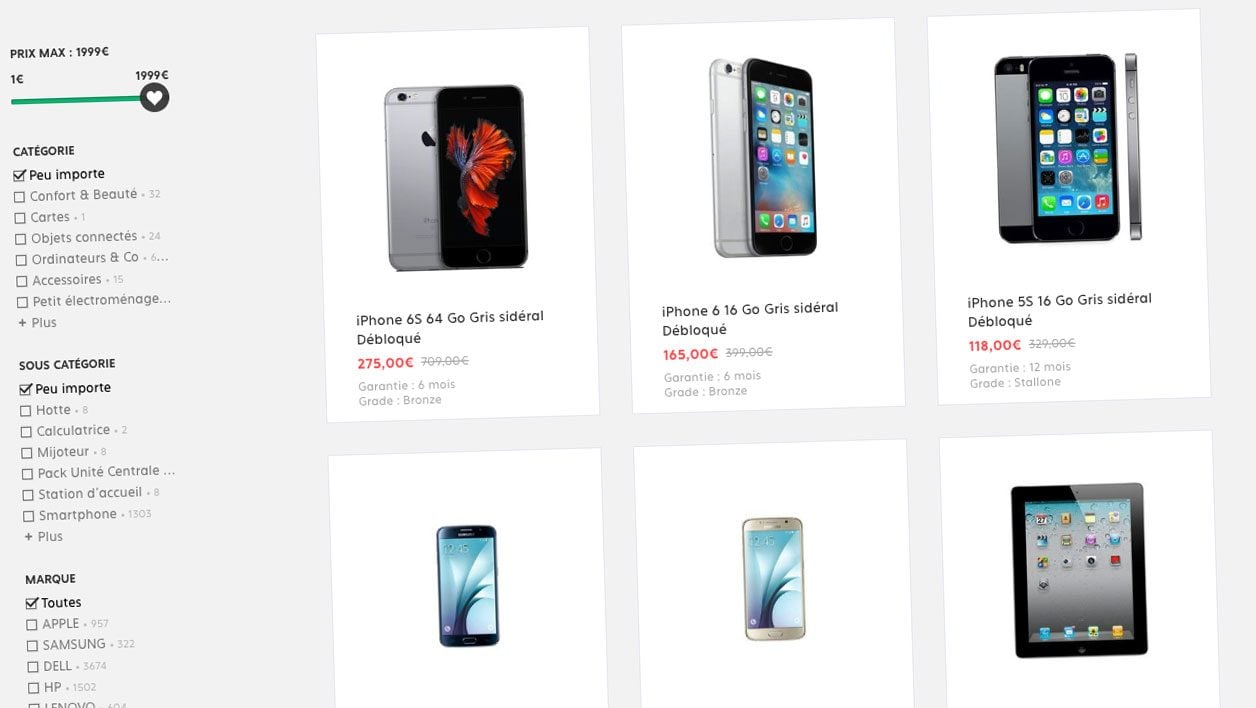Uncheck Peu importe under Catégorie

coord(19,175)
